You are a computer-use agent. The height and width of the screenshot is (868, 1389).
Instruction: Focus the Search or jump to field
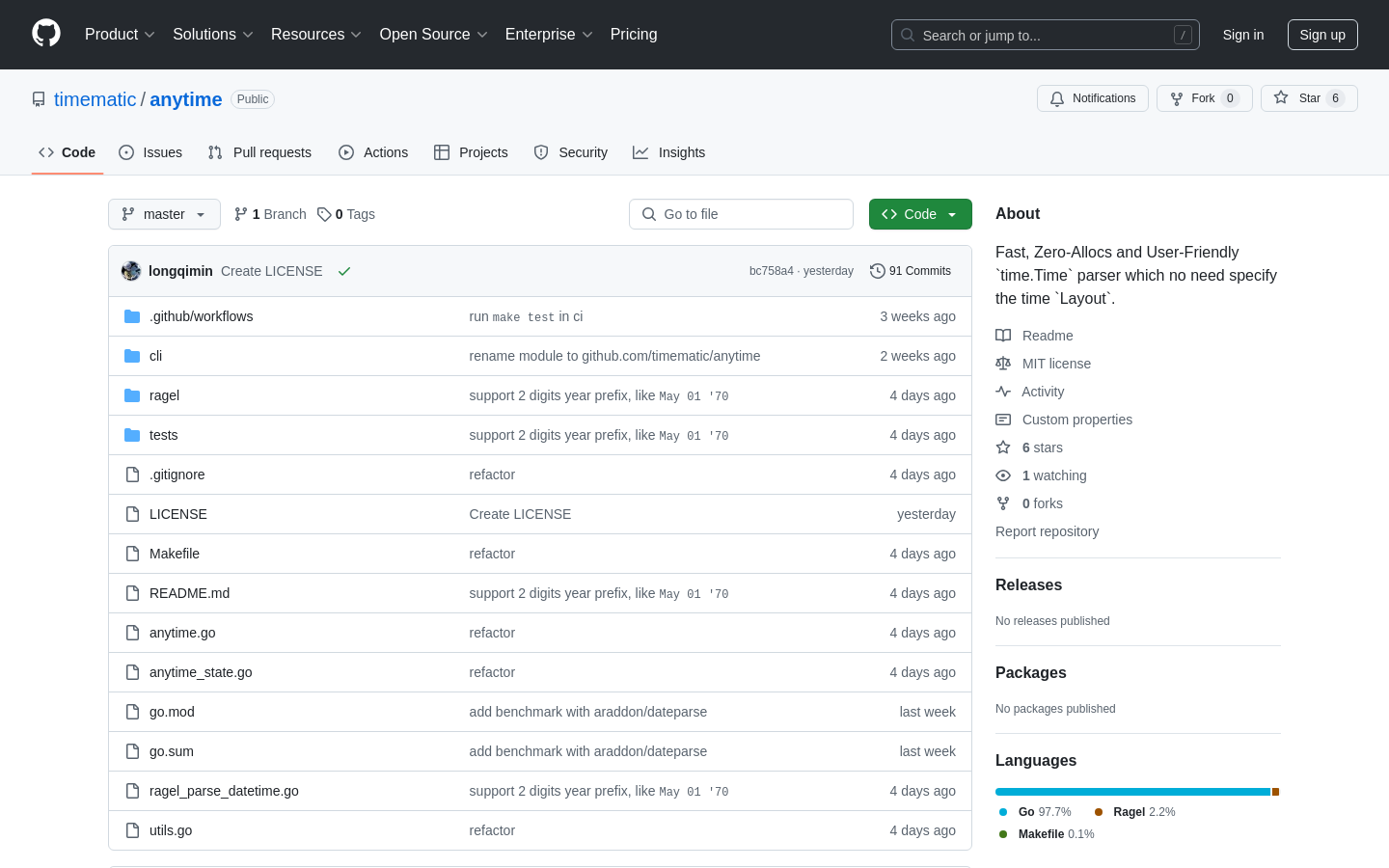[1046, 35]
